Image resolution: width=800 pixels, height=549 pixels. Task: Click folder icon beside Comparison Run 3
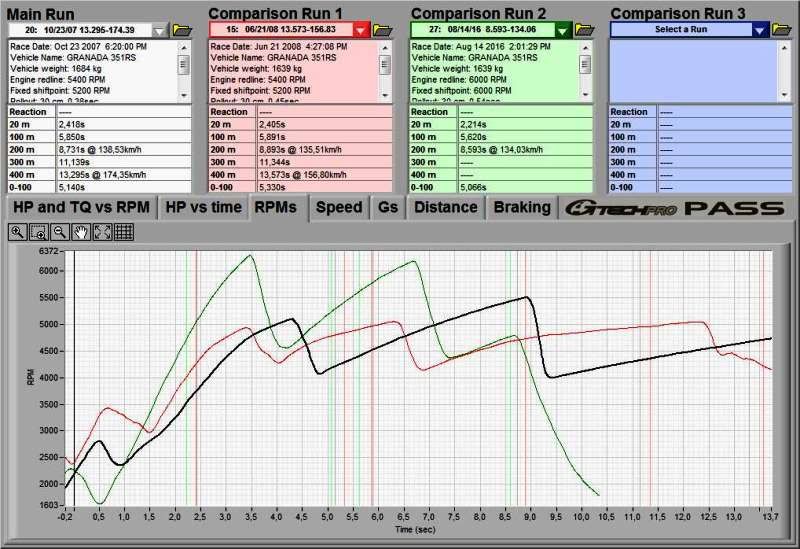pos(783,30)
